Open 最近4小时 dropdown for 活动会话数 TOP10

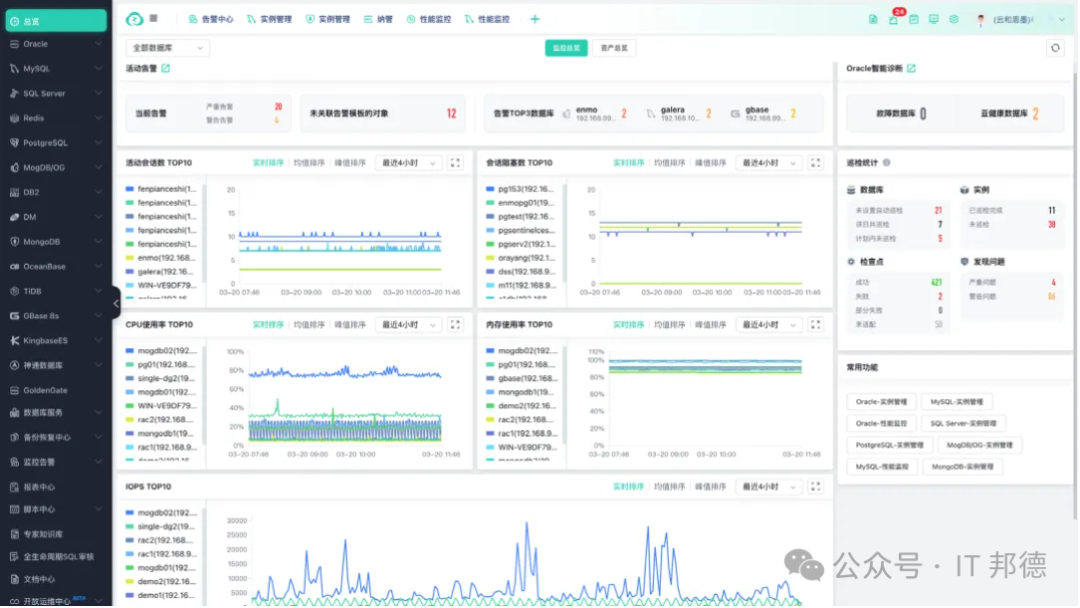[408, 163]
